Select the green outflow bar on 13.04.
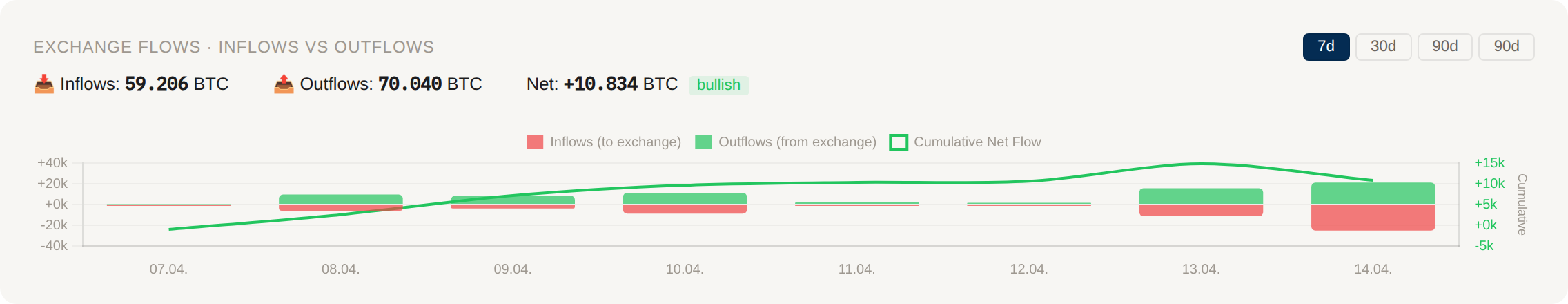The width and height of the screenshot is (1568, 304). coord(1201,196)
